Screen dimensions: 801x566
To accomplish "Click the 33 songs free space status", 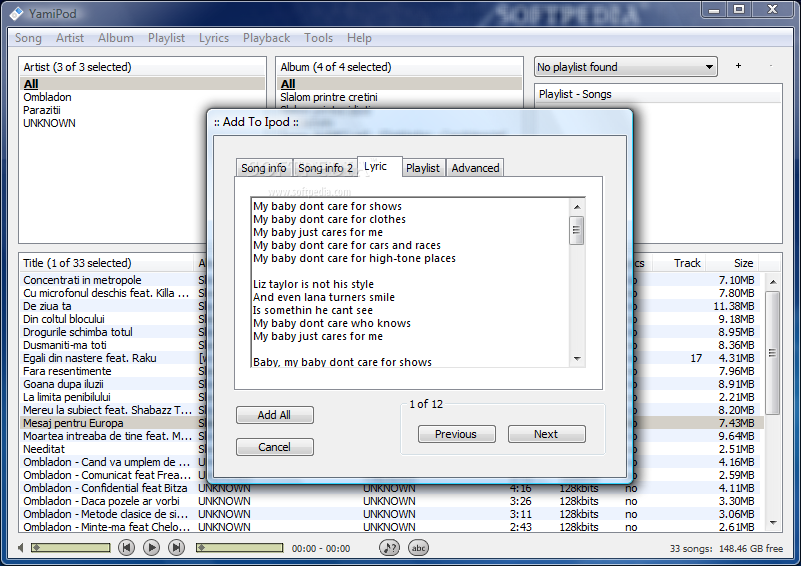I will pyautogui.click(x=726, y=549).
